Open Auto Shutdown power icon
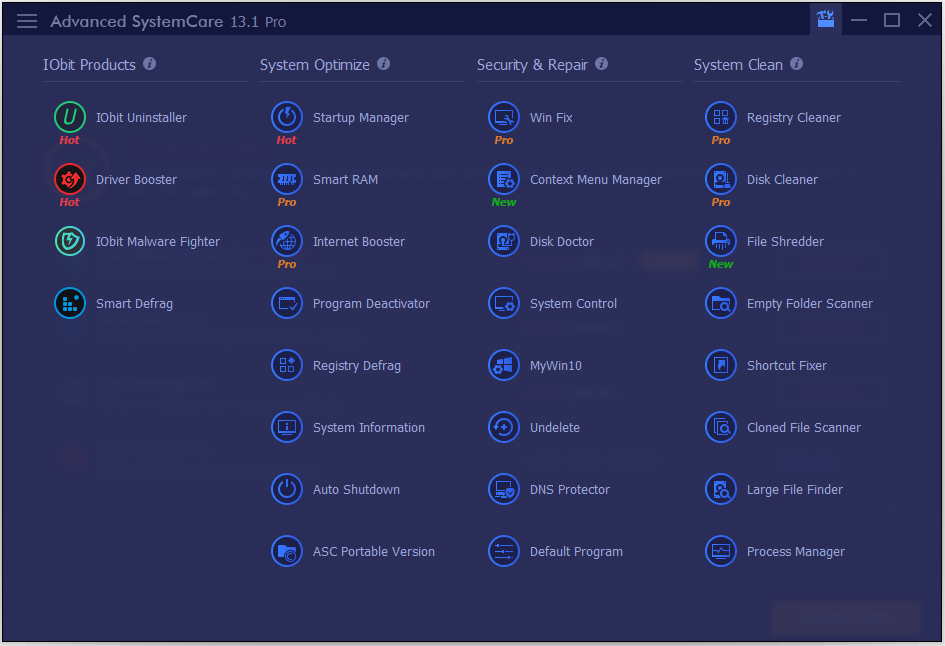This screenshot has height=646, width=945. (x=287, y=489)
